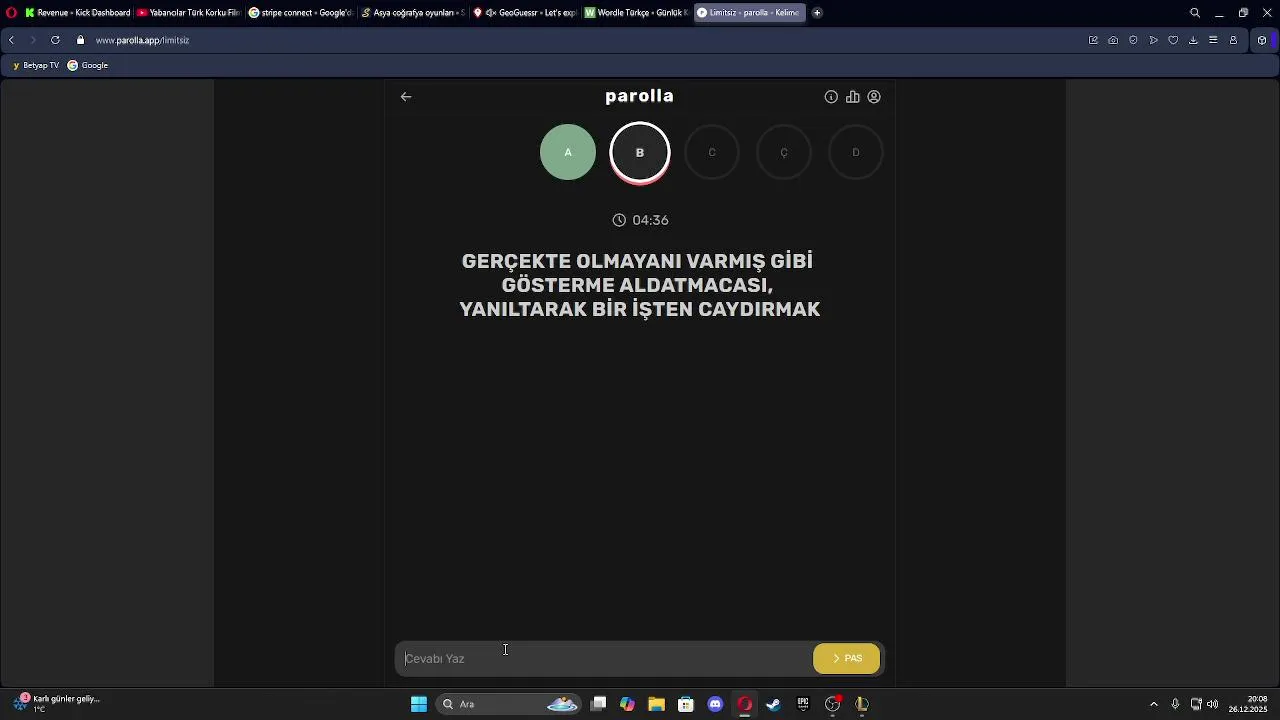This screenshot has height=720, width=1280.
Task: Open File Explorer from taskbar
Action: point(656,704)
